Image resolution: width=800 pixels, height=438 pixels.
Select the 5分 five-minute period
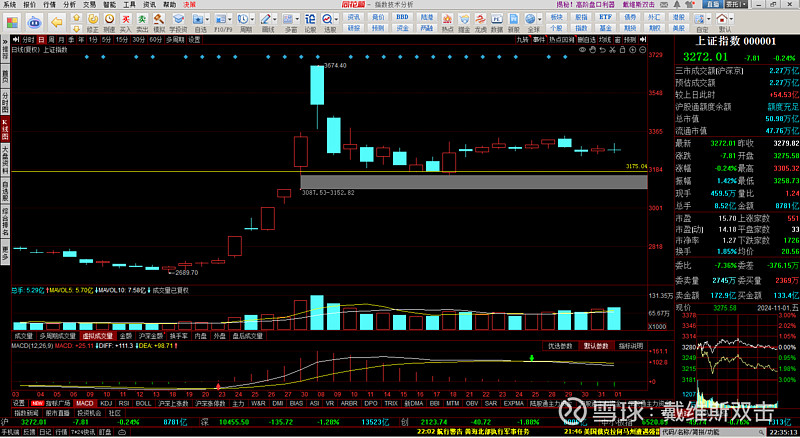coord(107,39)
